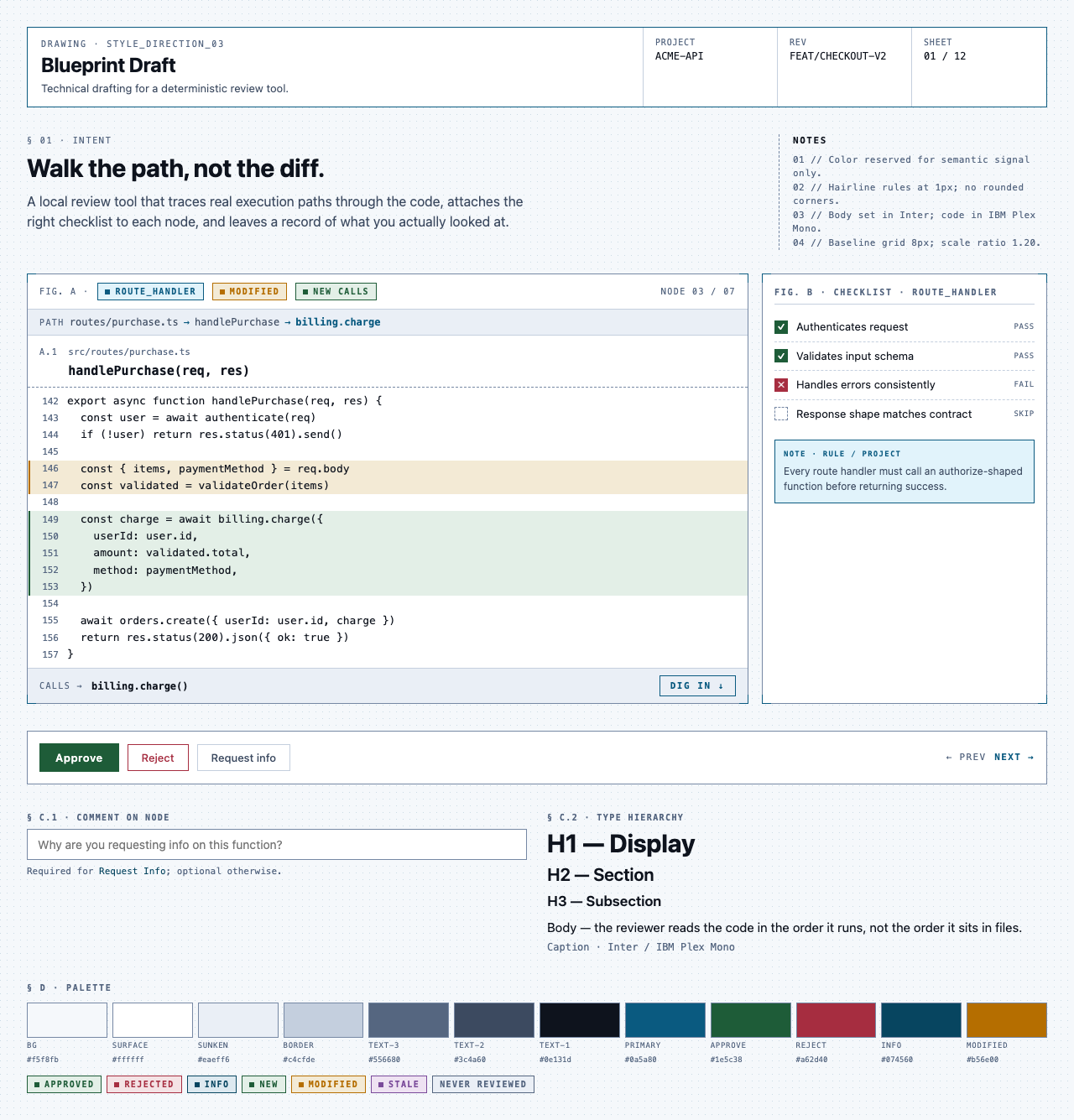This screenshot has width=1074, height=1120.
Task: Click code line 146 destructuring req.body
Action: tap(388, 469)
